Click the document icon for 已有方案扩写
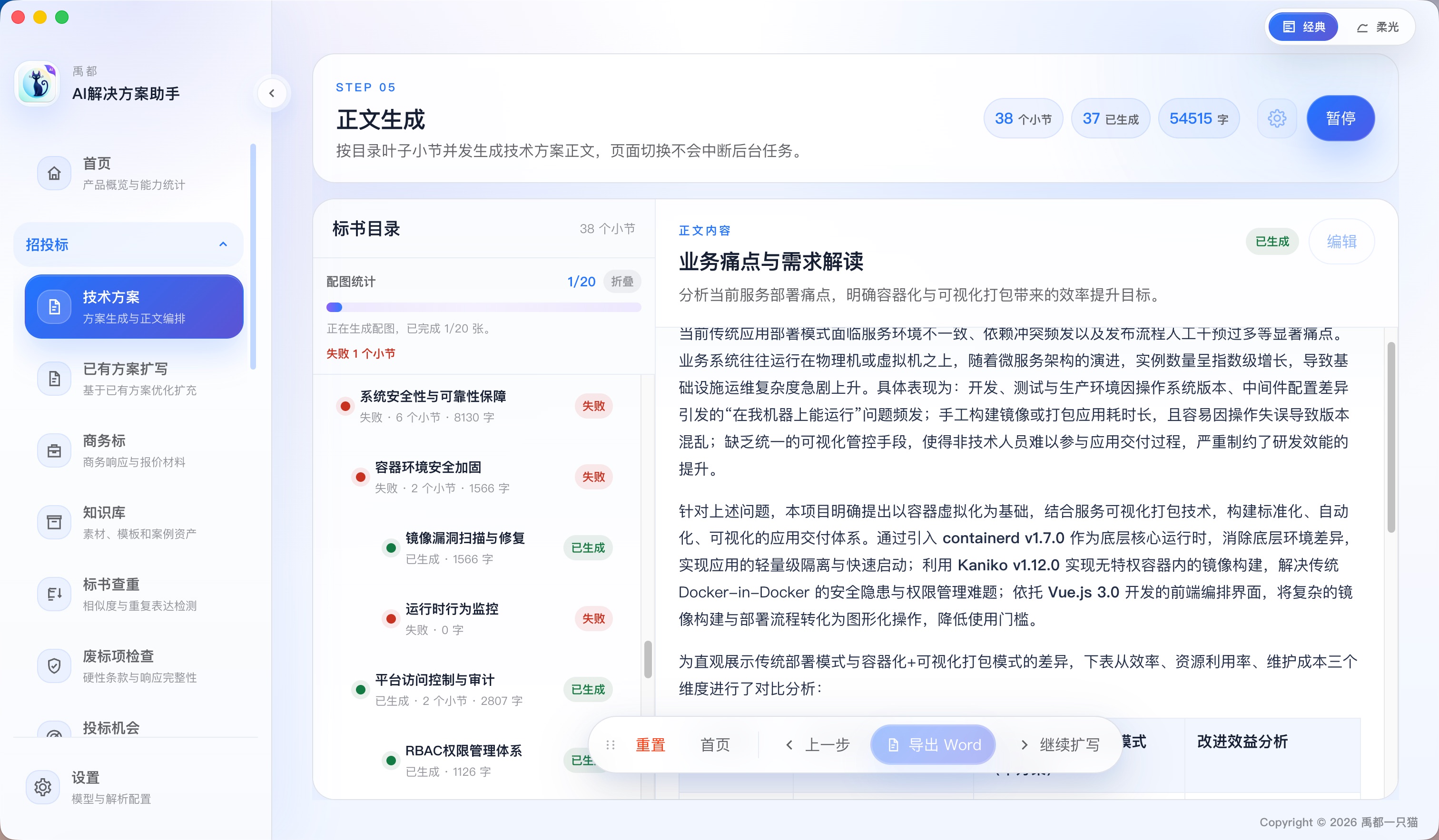The width and height of the screenshot is (1439, 840). click(54, 378)
